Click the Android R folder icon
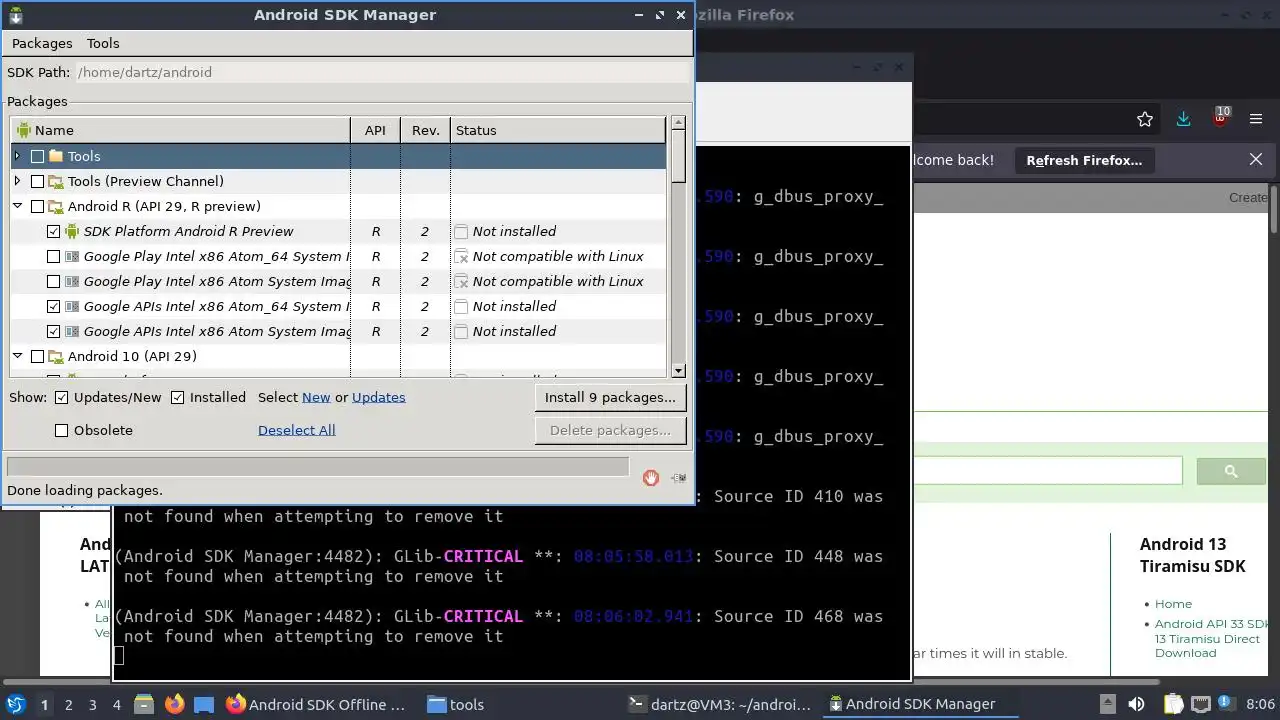Screen dimensions: 1280x720 56,206
